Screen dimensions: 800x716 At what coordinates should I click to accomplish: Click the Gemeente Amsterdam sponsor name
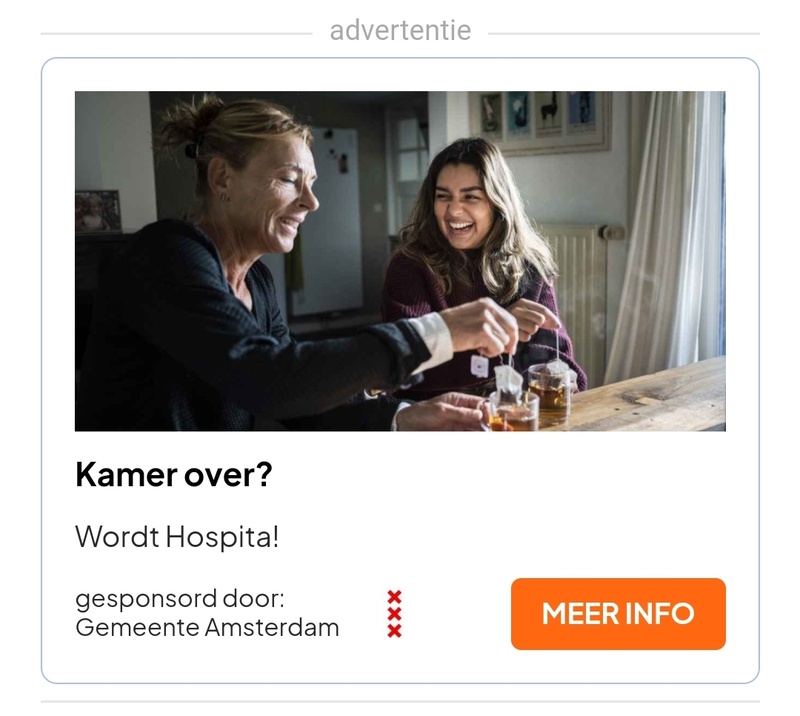207,627
